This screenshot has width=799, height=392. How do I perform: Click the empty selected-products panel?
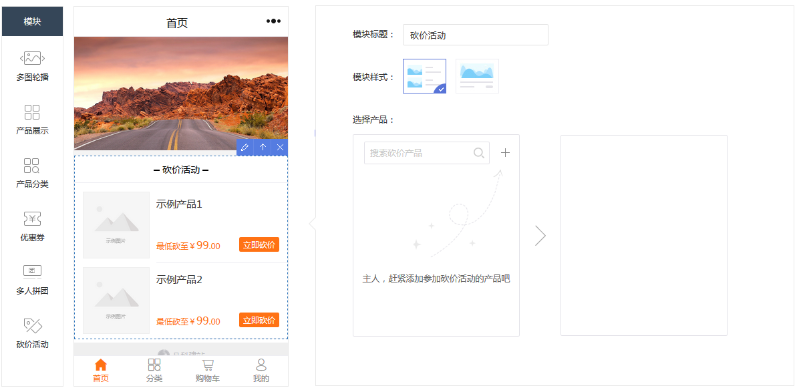coord(644,236)
